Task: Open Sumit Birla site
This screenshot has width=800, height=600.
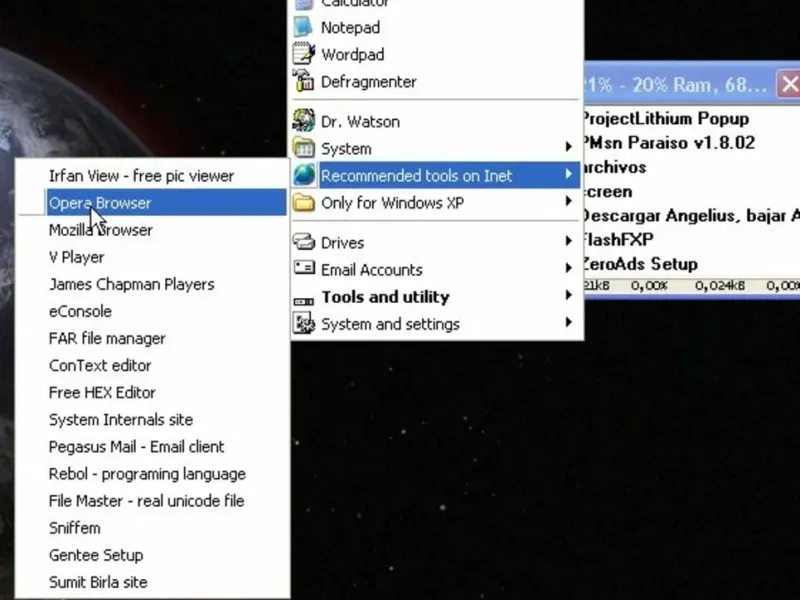Action: (153, 582)
